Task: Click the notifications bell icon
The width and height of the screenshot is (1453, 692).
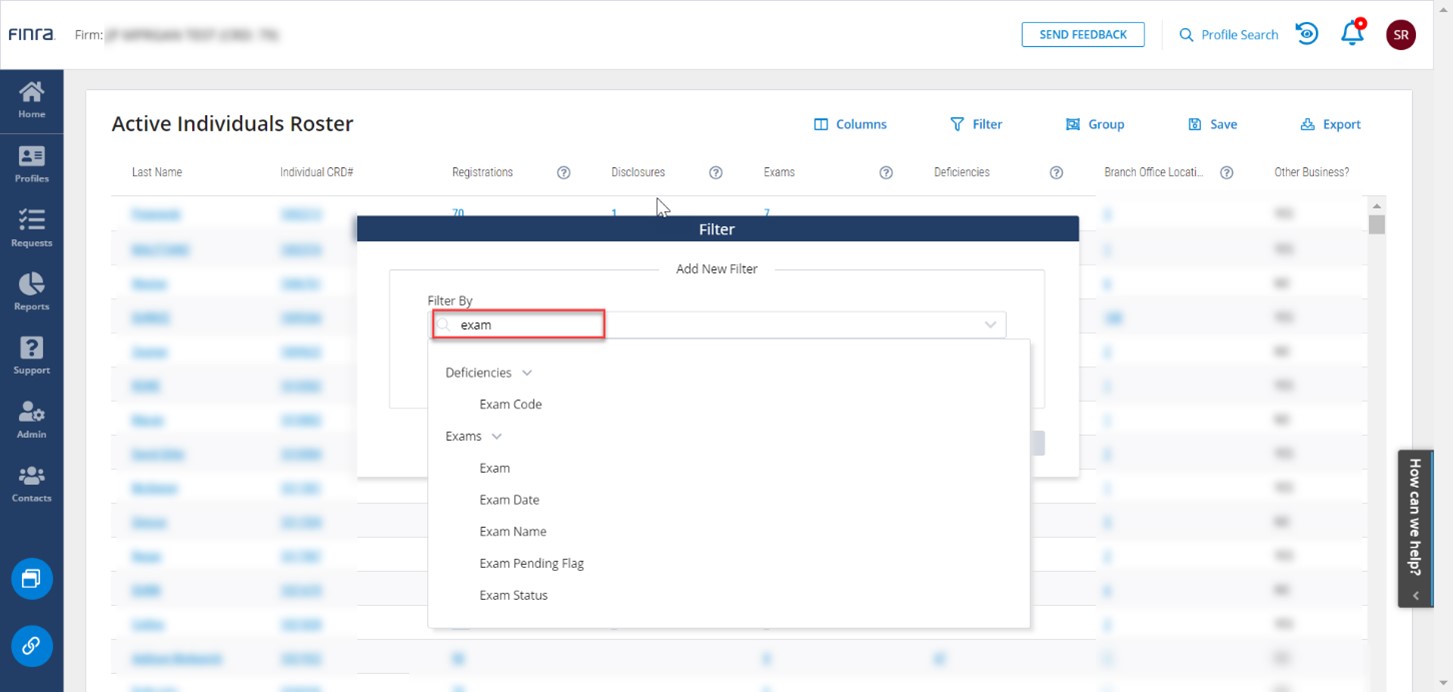Action: coord(1352,34)
